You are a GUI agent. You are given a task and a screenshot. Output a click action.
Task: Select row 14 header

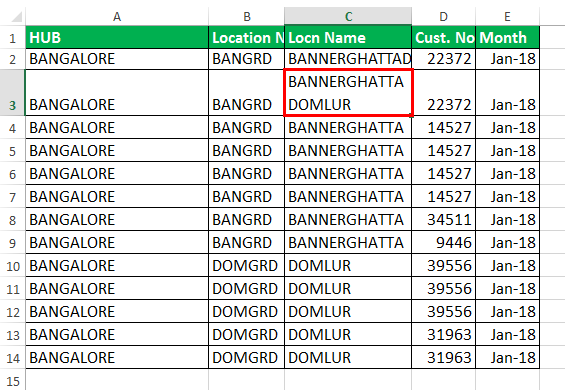[x=13, y=357]
